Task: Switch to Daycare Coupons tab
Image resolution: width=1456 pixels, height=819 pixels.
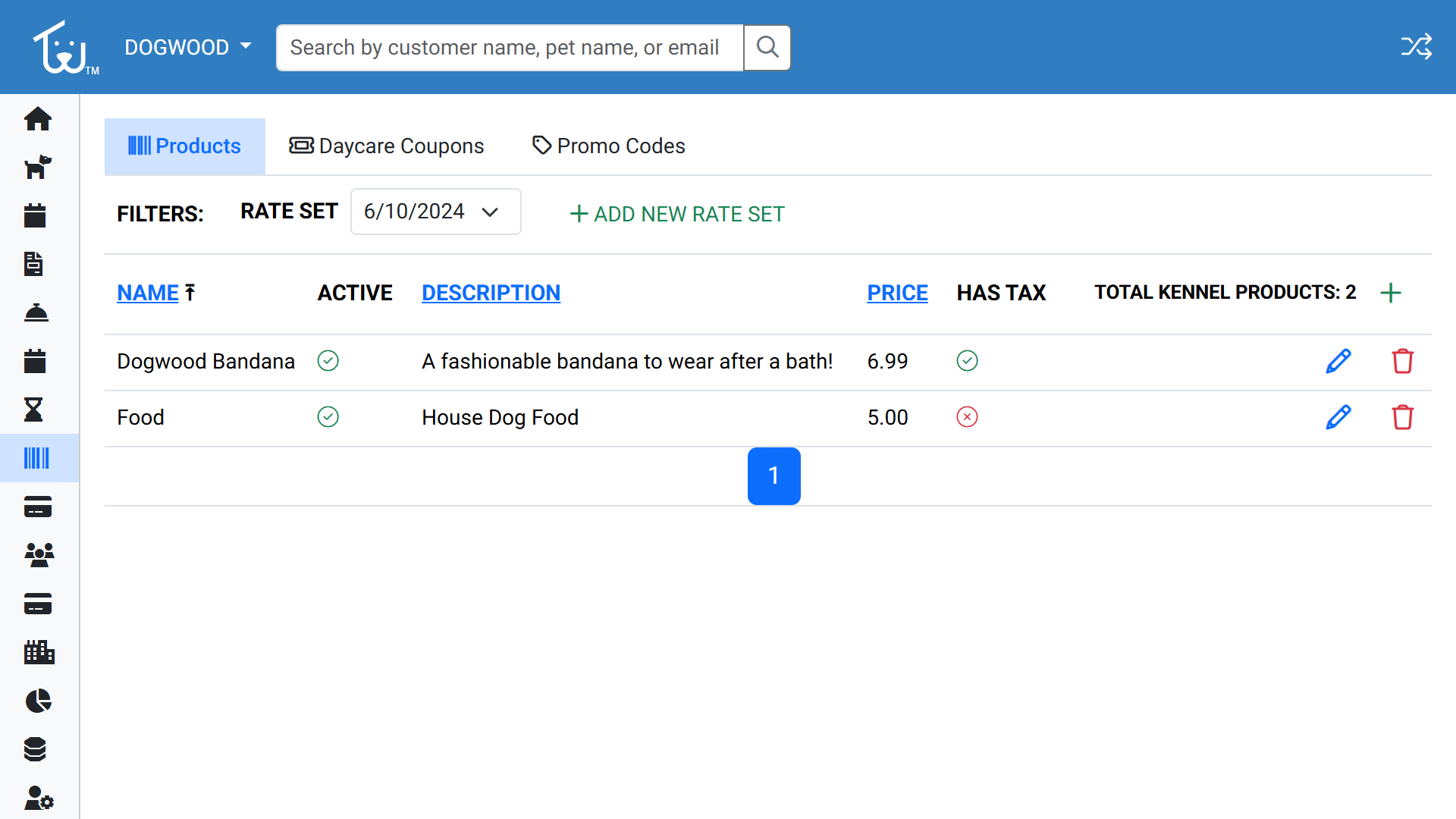Action: click(386, 146)
